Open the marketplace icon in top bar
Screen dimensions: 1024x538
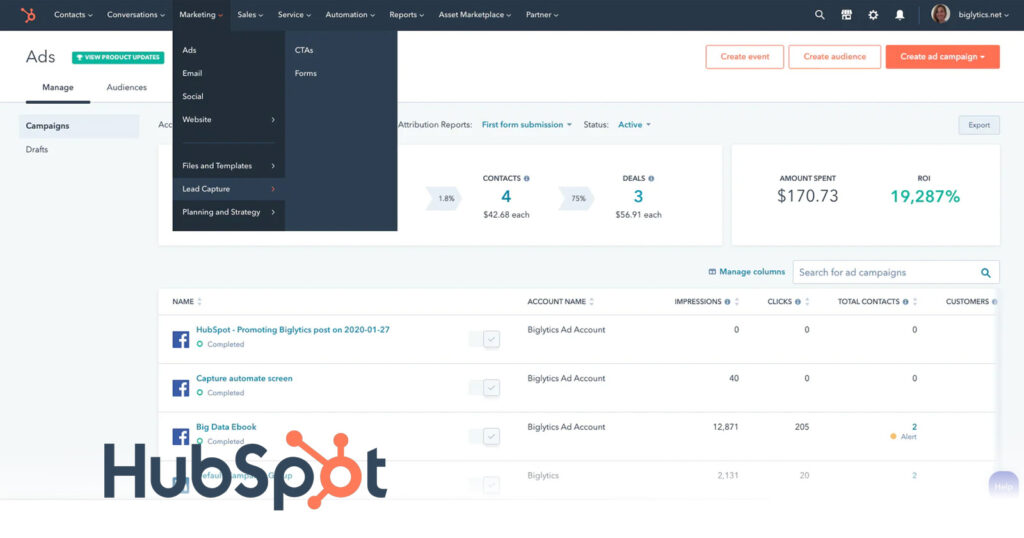point(847,15)
